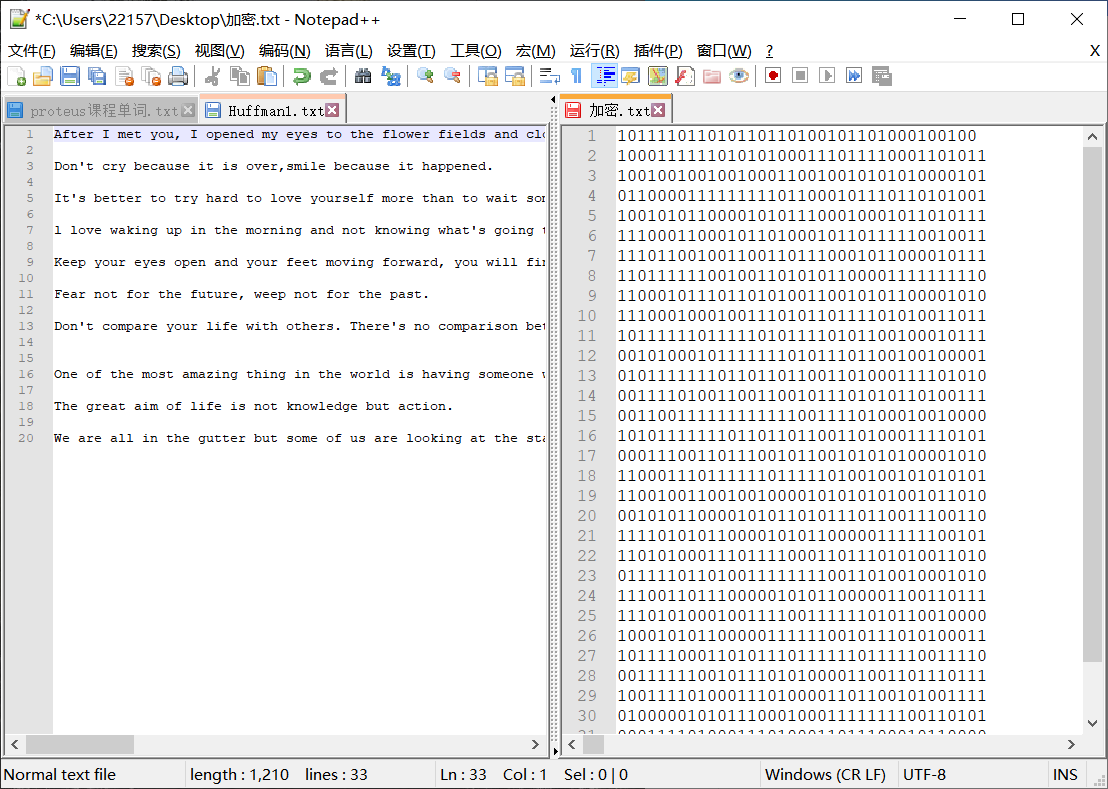Click the Close document toolbar icon

pos(124,76)
